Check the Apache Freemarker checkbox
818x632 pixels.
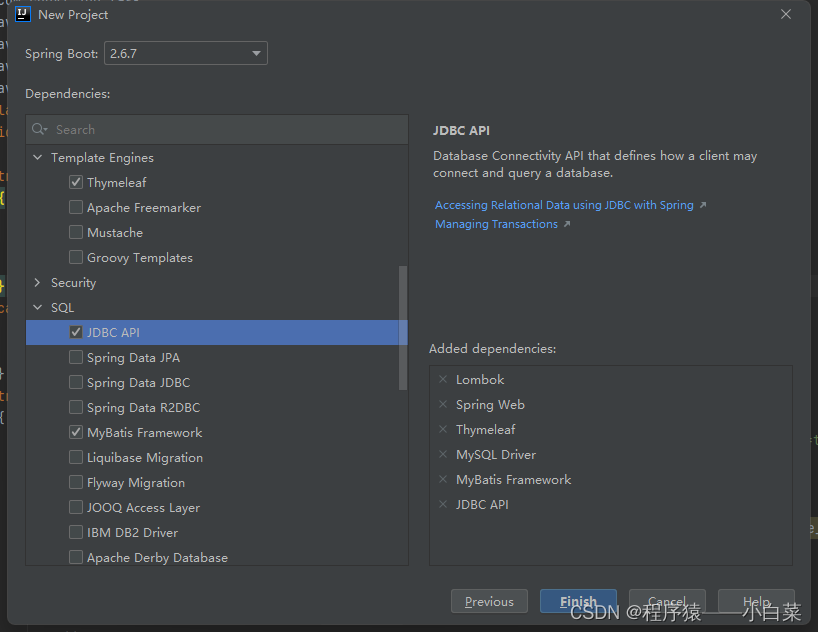pyautogui.click(x=76, y=207)
